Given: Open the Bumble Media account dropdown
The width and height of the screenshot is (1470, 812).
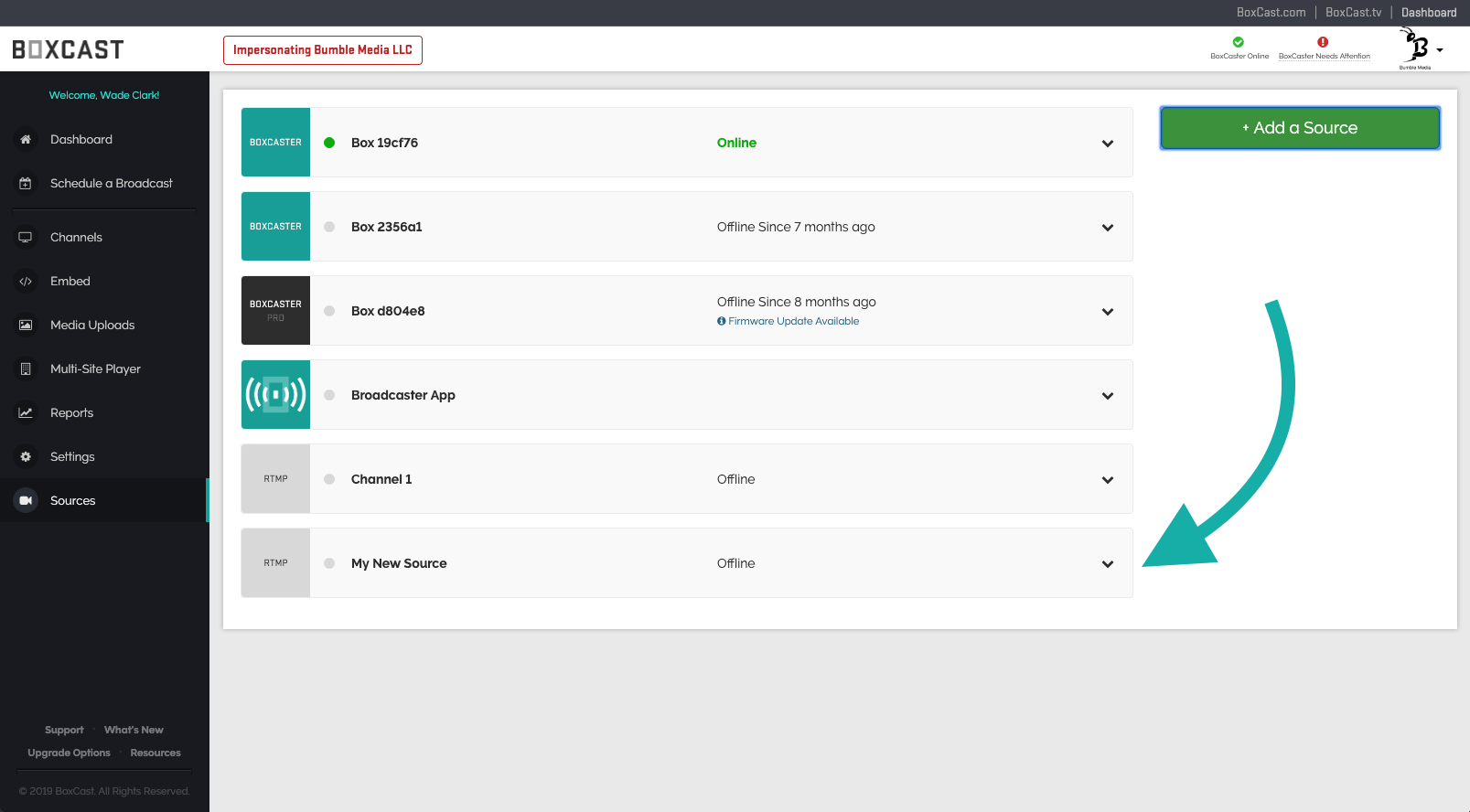Looking at the screenshot, I should (x=1422, y=49).
